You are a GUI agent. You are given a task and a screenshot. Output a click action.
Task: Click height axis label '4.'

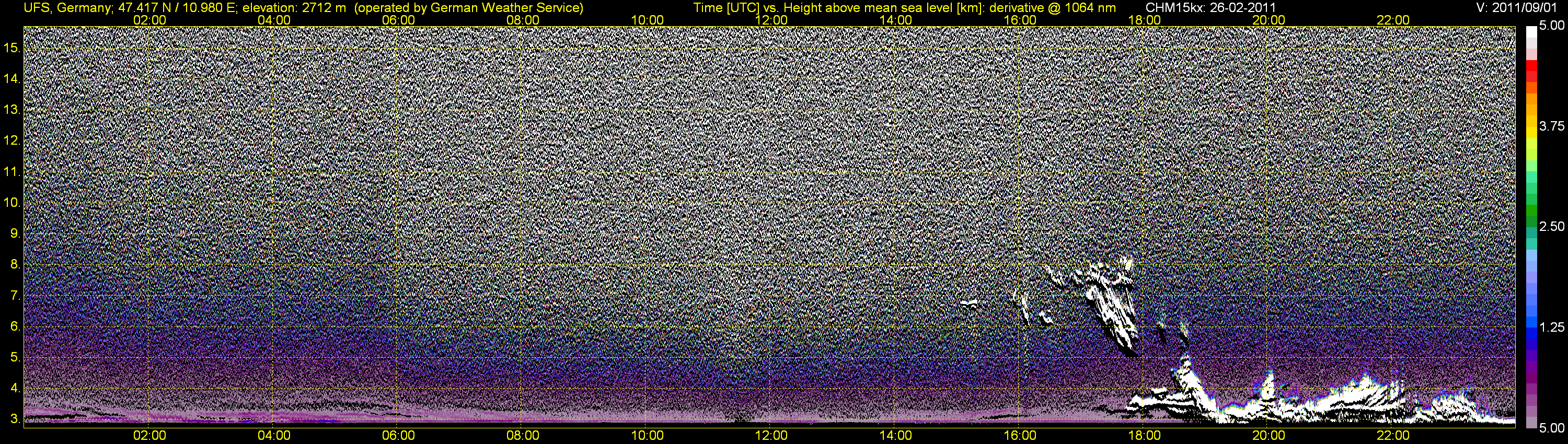coord(15,388)
